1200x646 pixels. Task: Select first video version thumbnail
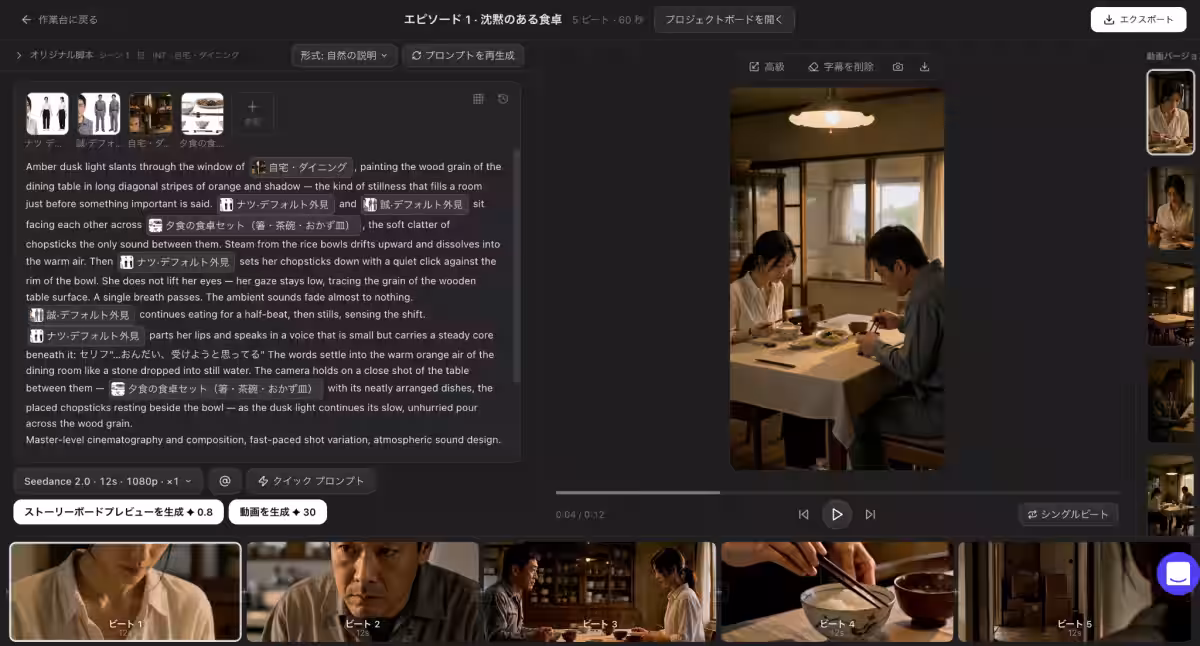coord(1170,112)
